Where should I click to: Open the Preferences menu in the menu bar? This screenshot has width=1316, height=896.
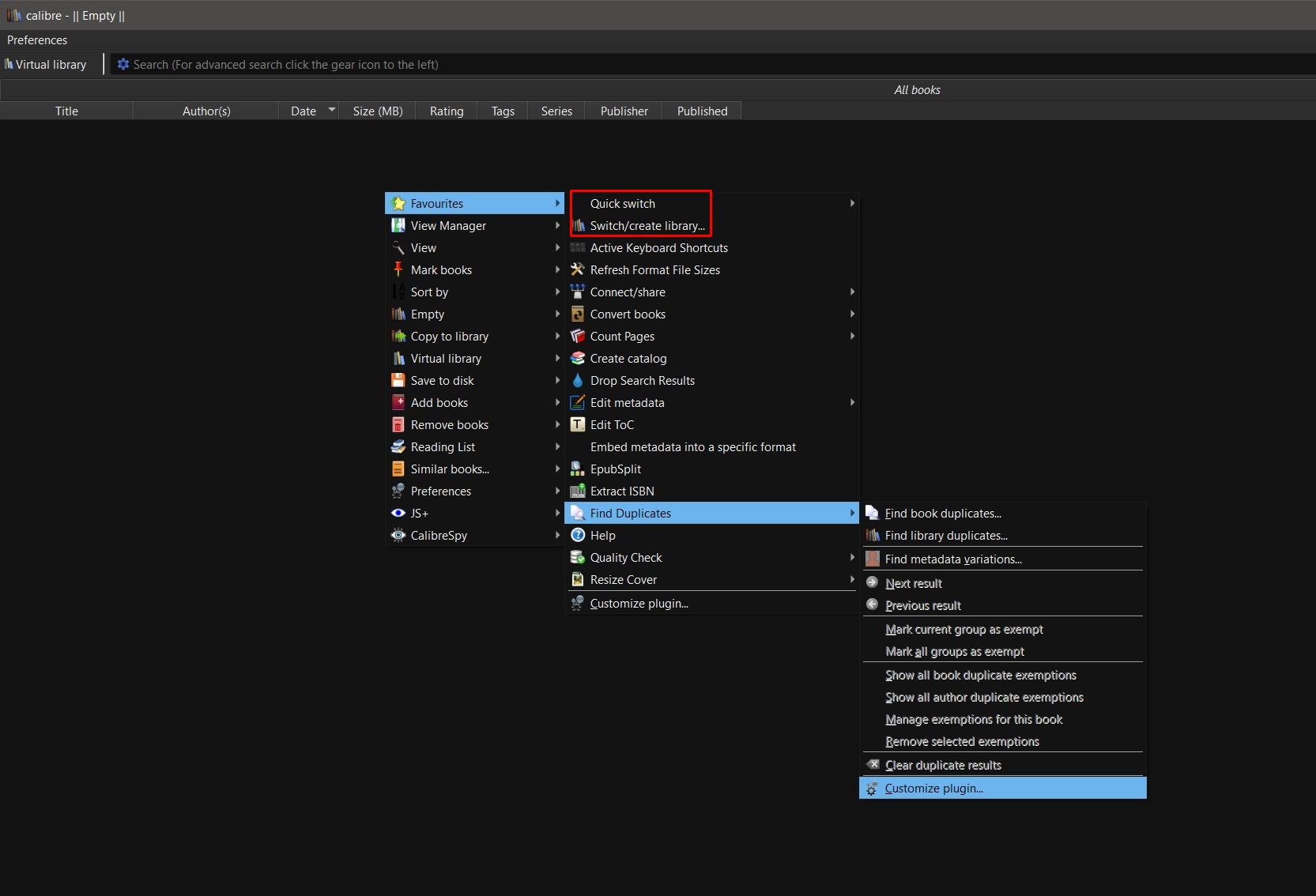tap(37, 40)
